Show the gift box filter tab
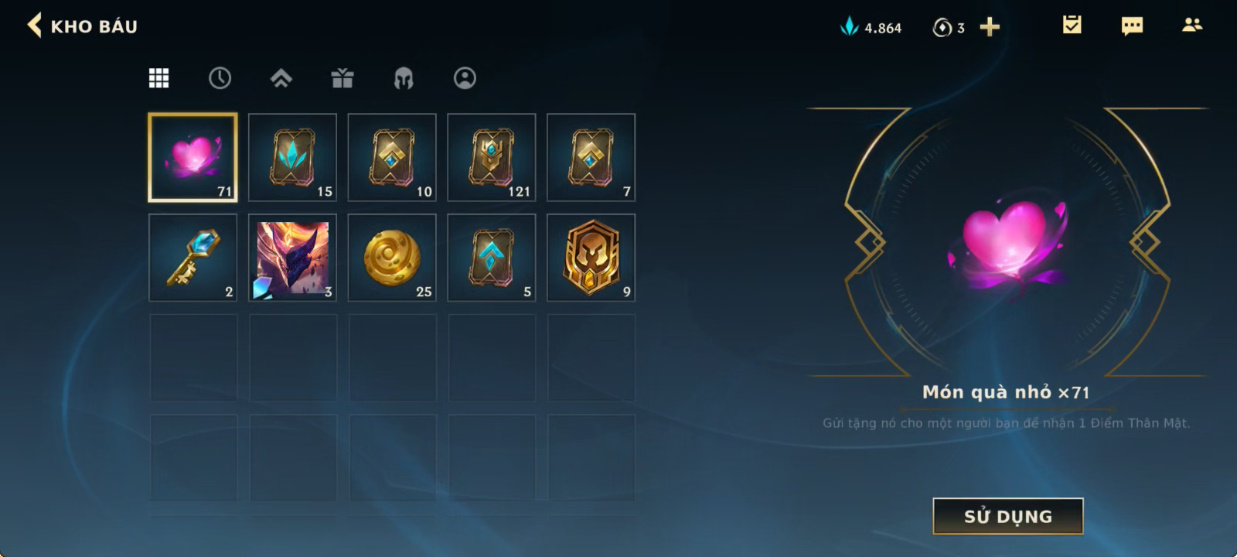Viewport: 1237px width, 557px height. coord(343,78)
